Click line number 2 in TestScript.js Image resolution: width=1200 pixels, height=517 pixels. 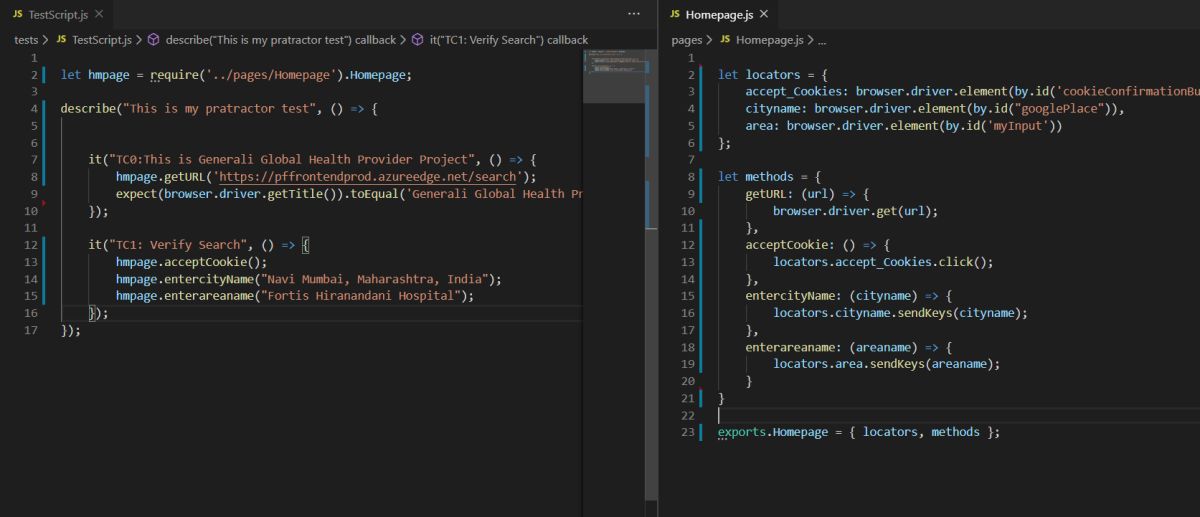click(34, 75)
